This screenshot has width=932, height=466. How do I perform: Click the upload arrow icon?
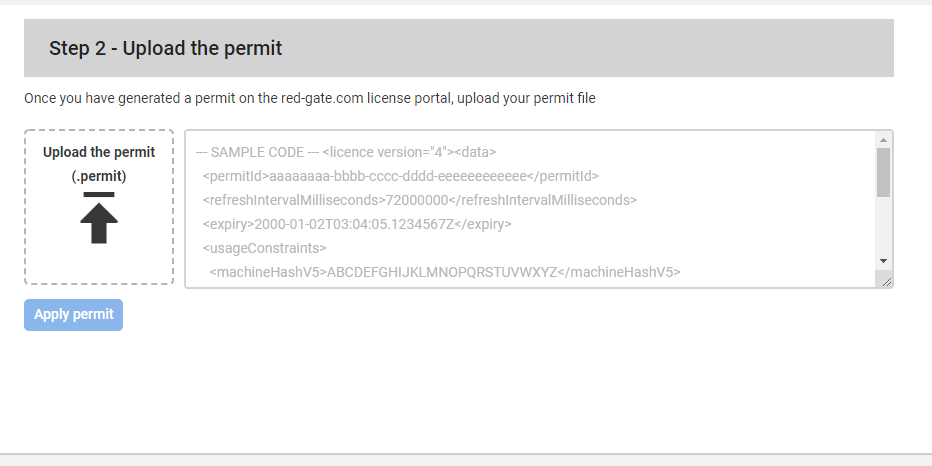pyautogui.click(x=99, y=223)
